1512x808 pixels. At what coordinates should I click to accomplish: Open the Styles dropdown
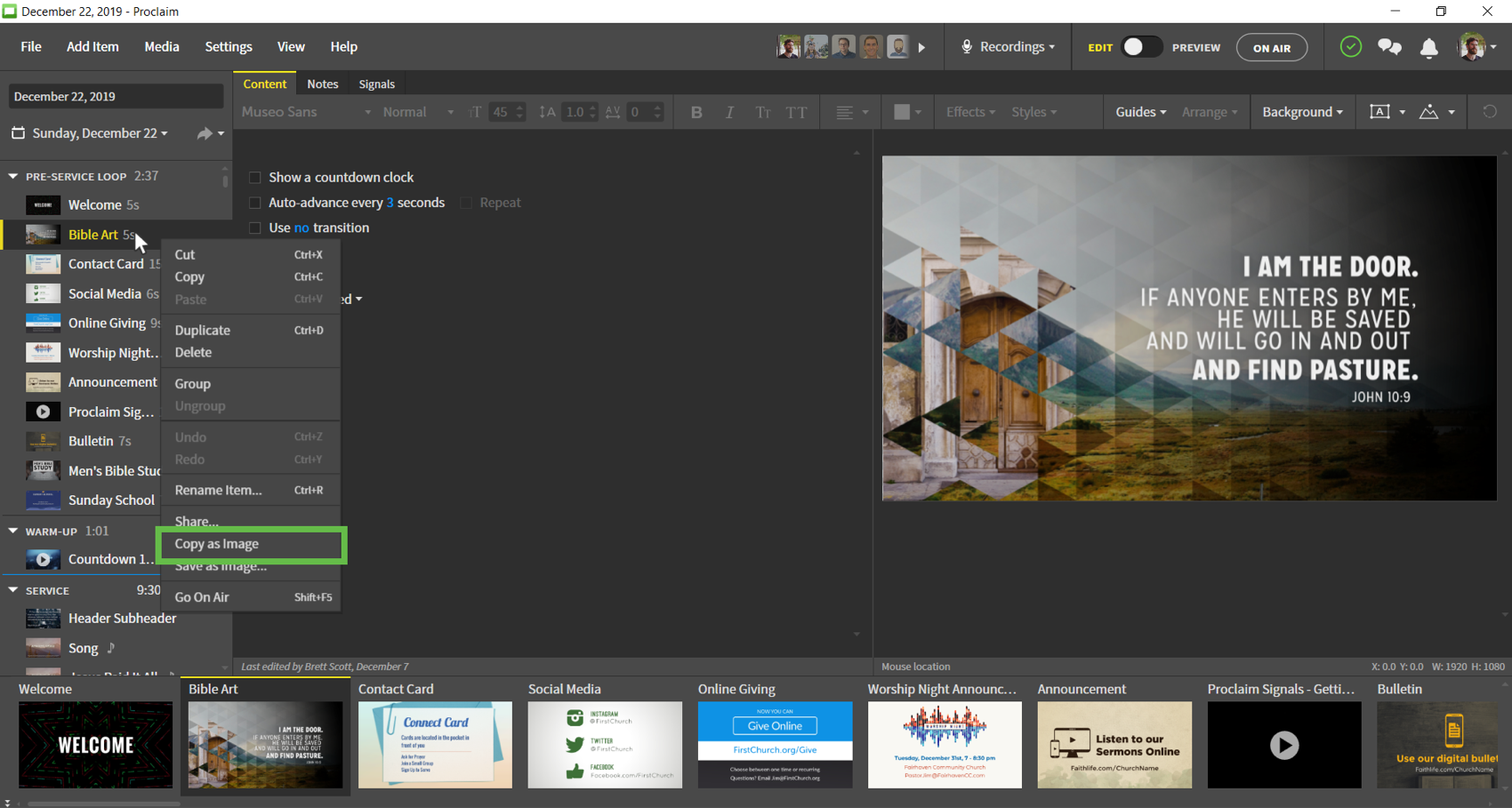pyautogui.click(x=1034, y=112)
